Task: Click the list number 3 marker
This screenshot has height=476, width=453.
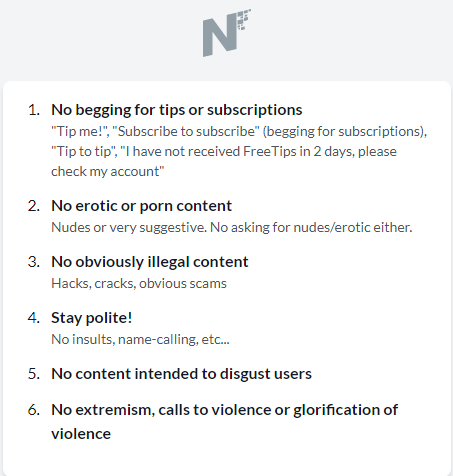Action: coord(34,262)
